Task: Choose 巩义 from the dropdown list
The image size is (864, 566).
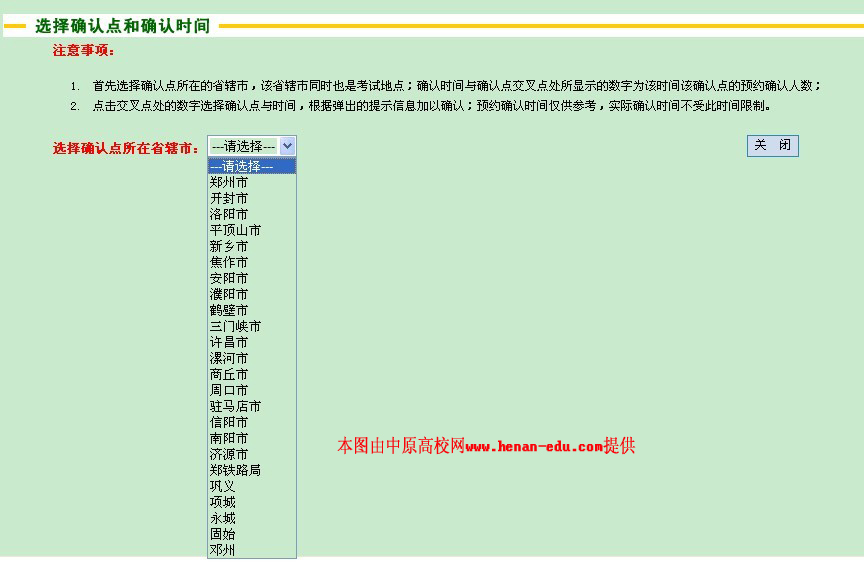Action: tap(223, 486)
